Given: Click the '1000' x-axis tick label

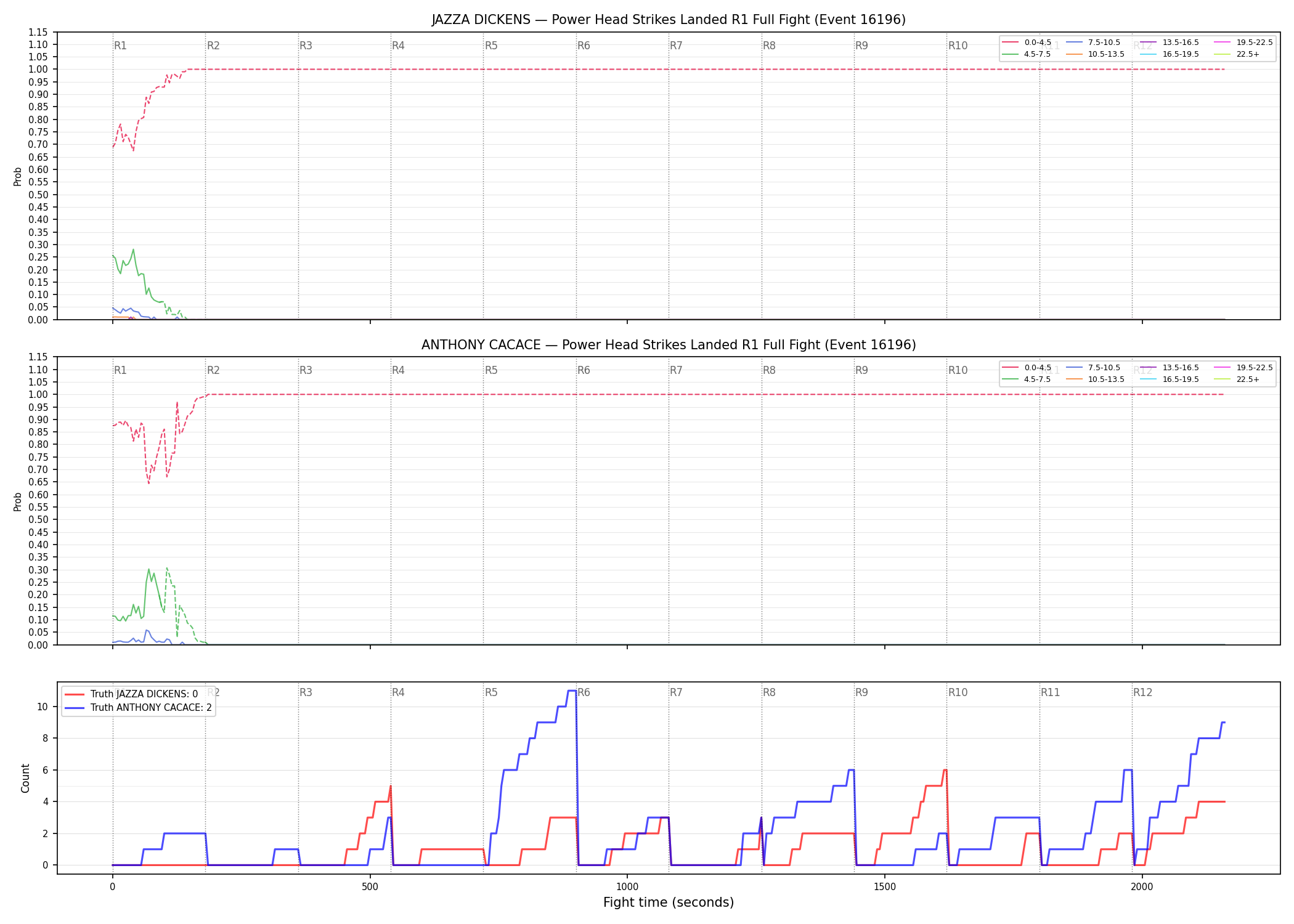Looking at the screenshot, I should tap(627, 887).
